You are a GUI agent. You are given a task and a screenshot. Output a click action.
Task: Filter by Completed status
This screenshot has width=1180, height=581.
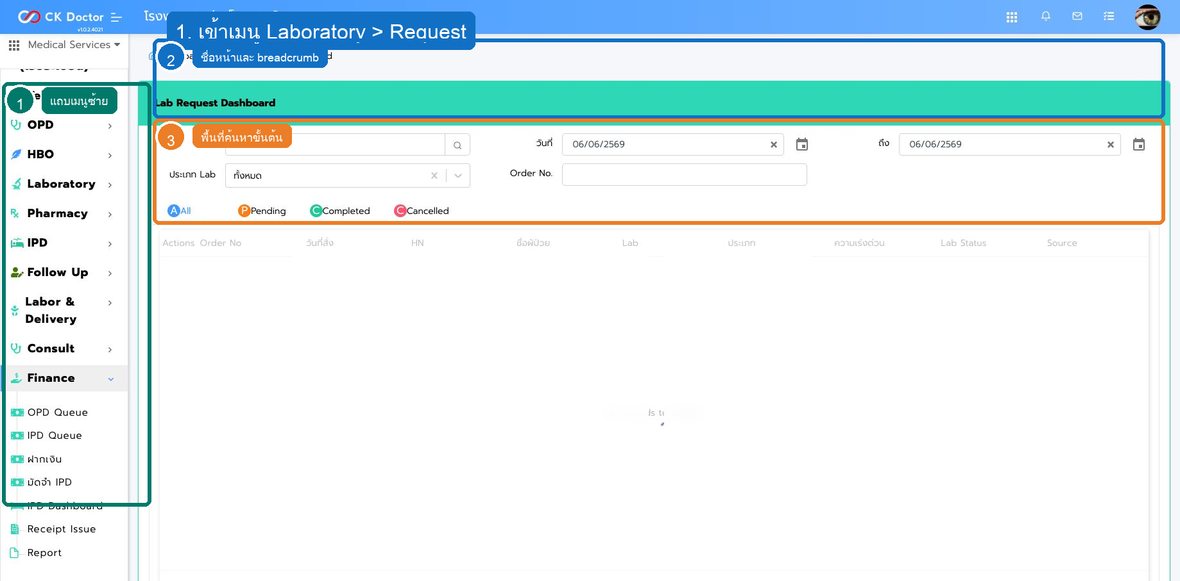[x=340, y=211]
